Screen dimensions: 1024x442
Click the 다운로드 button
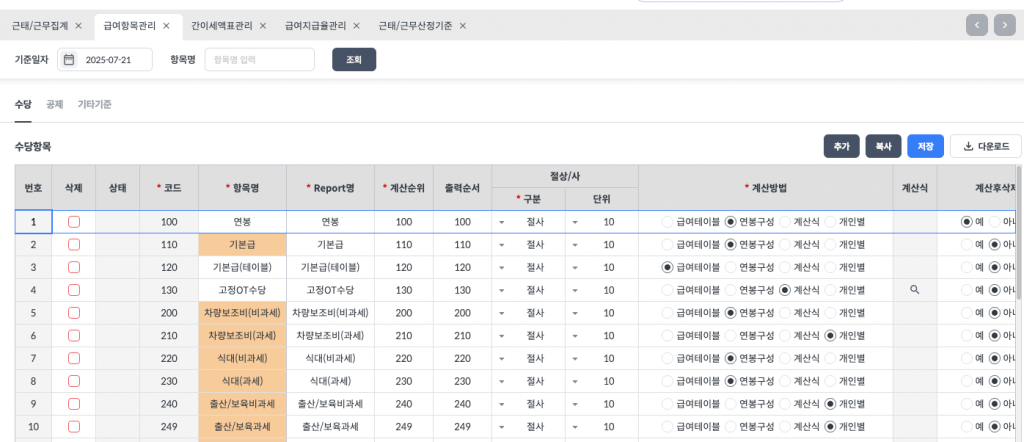coord(985,147)
